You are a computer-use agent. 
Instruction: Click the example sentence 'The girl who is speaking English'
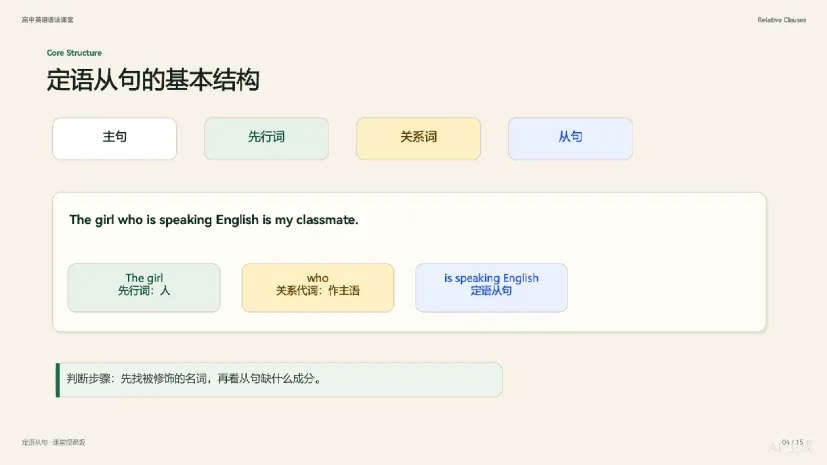click(164, 220)
